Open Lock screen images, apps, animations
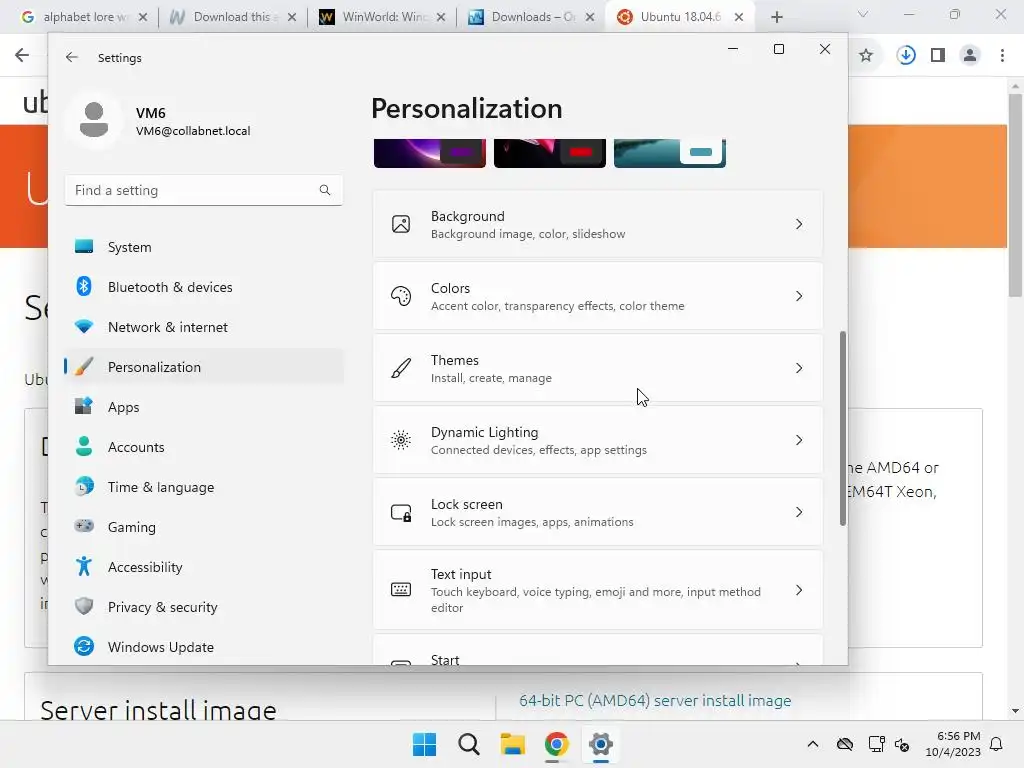This screenshot has width=1024, height=768. coord(598,512)
